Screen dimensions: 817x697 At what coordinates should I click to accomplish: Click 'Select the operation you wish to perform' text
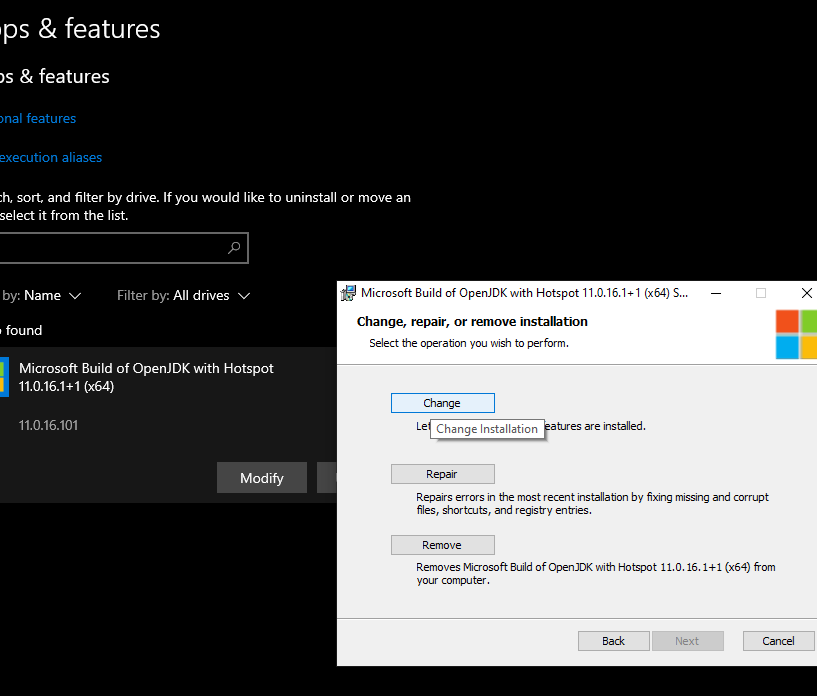pyautogui.click(x=469, y=343)
